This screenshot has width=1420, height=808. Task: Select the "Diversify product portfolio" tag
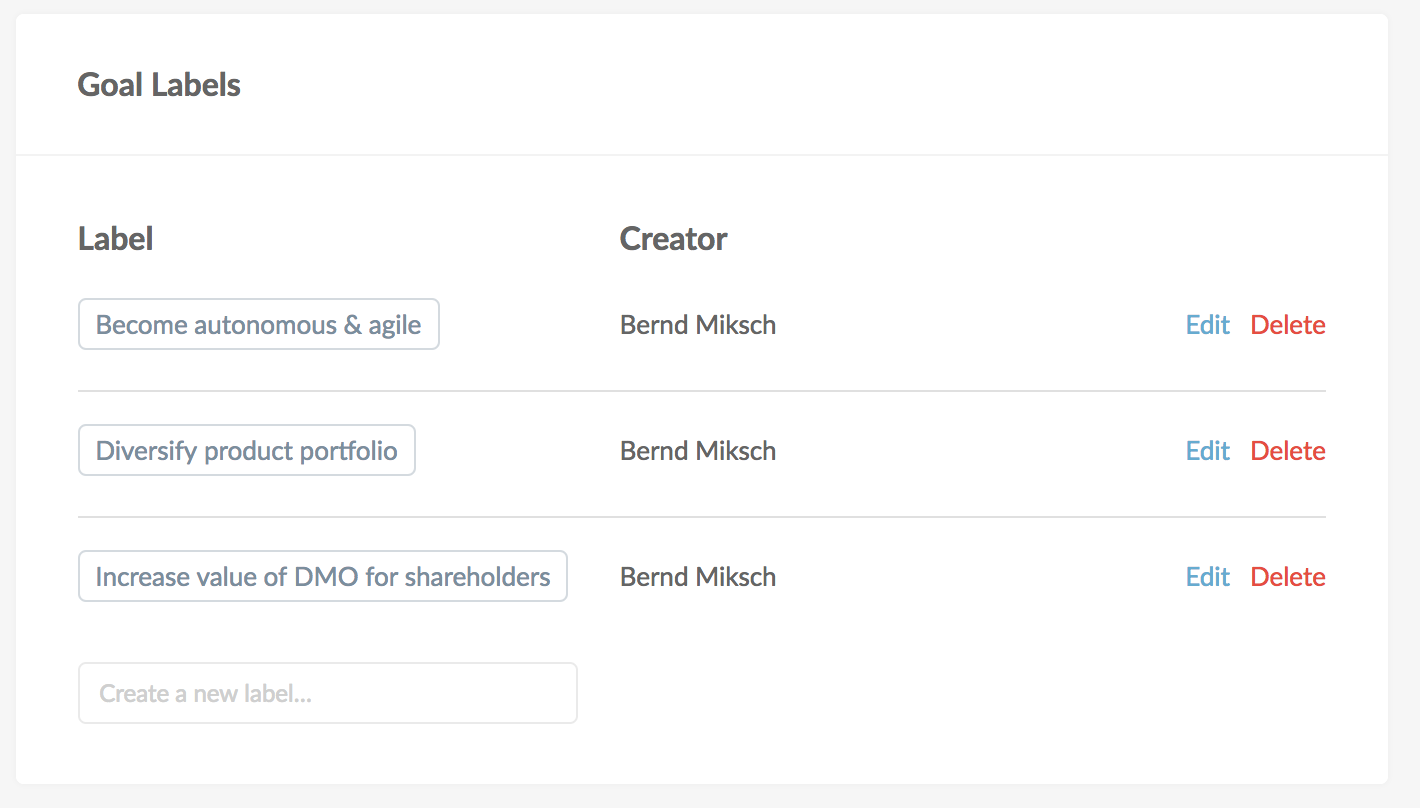(x=247, y=450)
